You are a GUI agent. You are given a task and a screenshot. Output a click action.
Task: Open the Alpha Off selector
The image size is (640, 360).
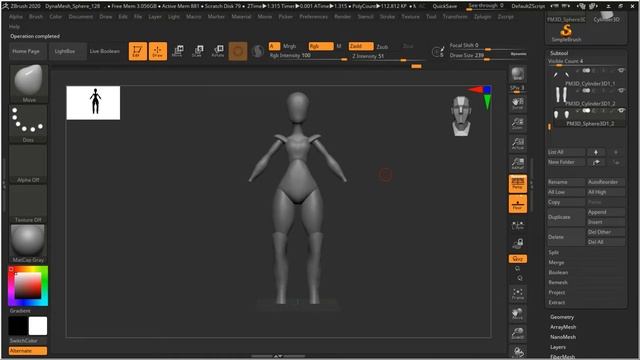click(x=28, y=163)
